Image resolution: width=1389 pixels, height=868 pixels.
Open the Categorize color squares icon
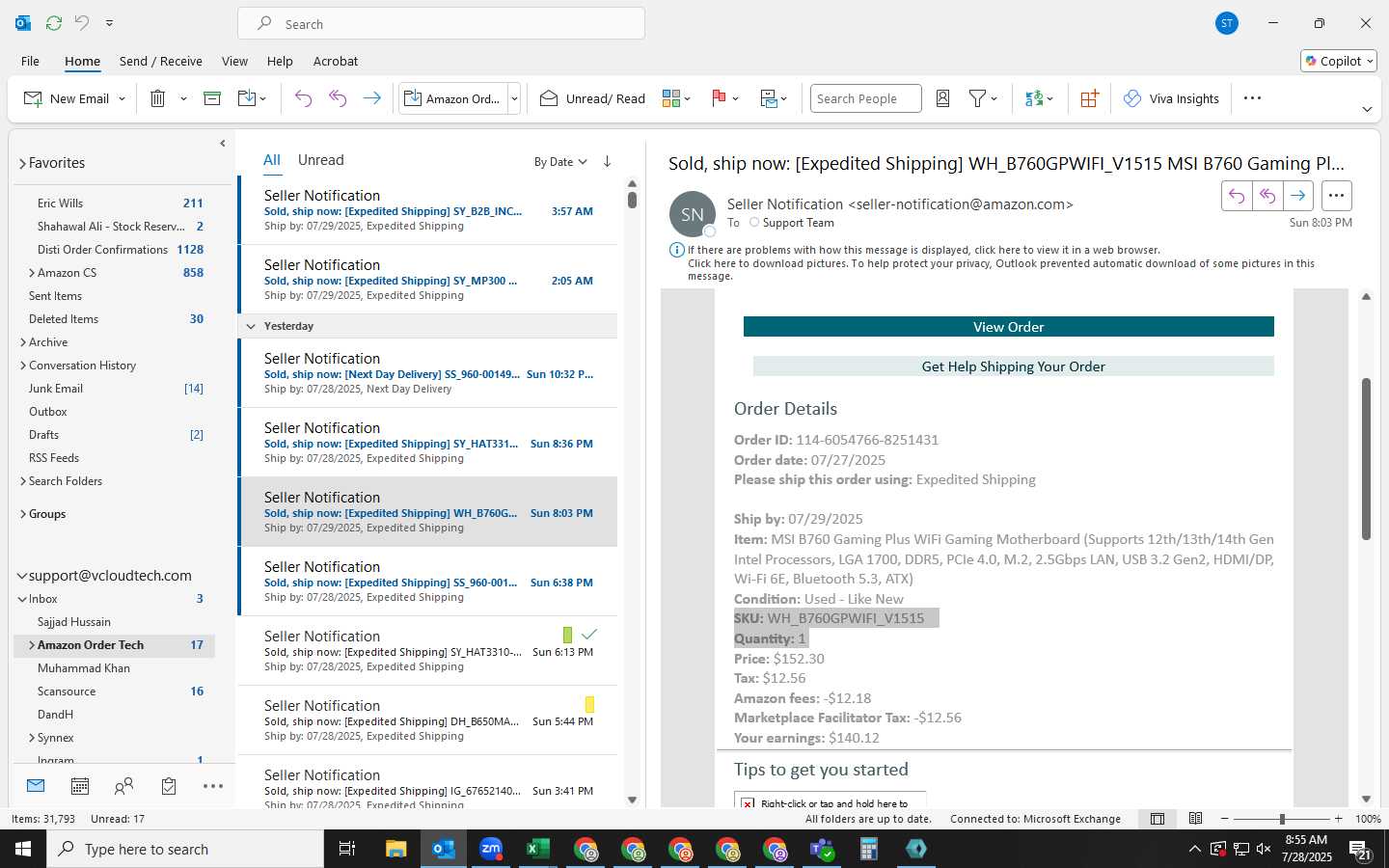pyautogui.click(x=671, y=98)
